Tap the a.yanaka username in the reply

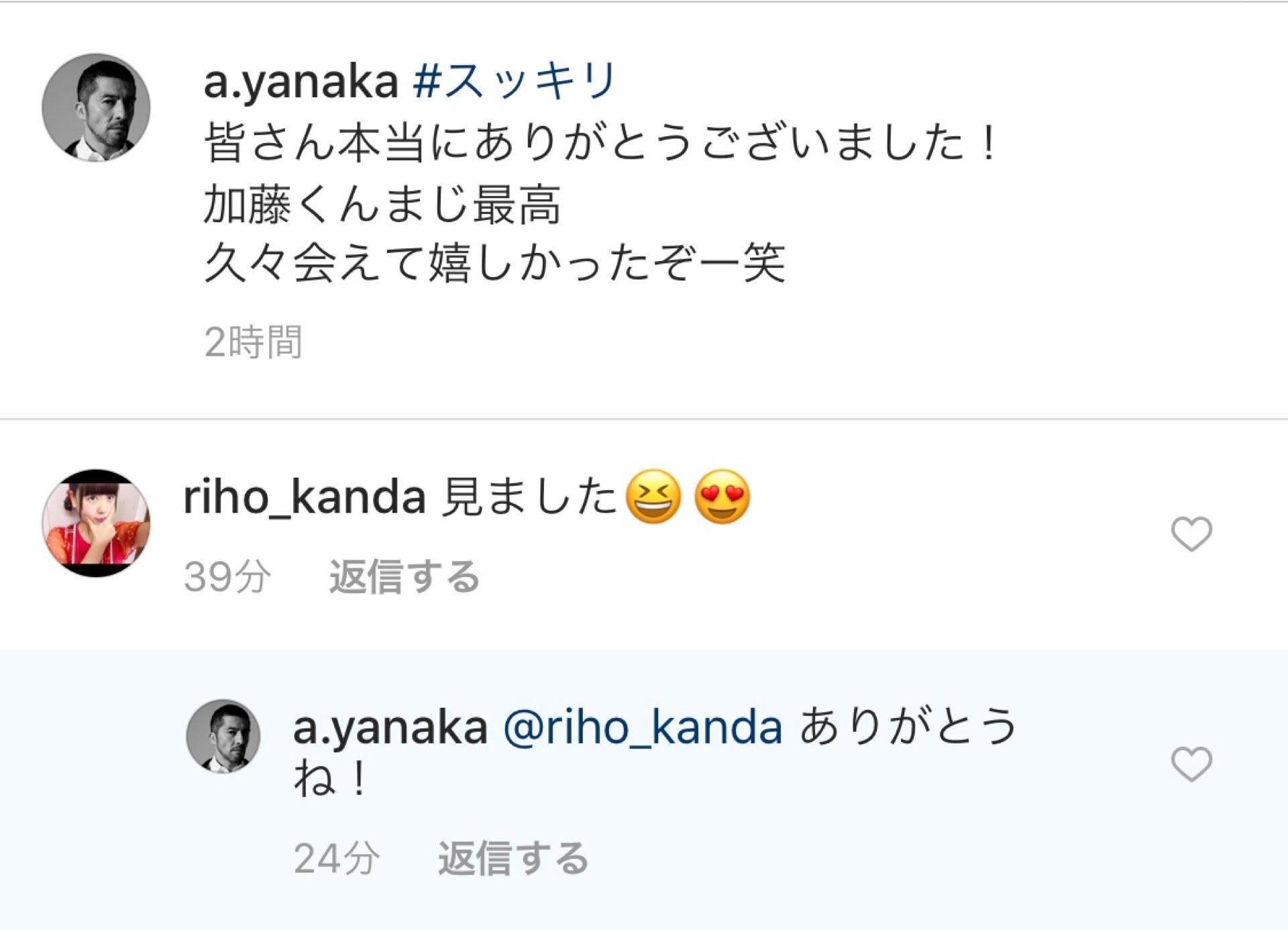click(390, 727)
